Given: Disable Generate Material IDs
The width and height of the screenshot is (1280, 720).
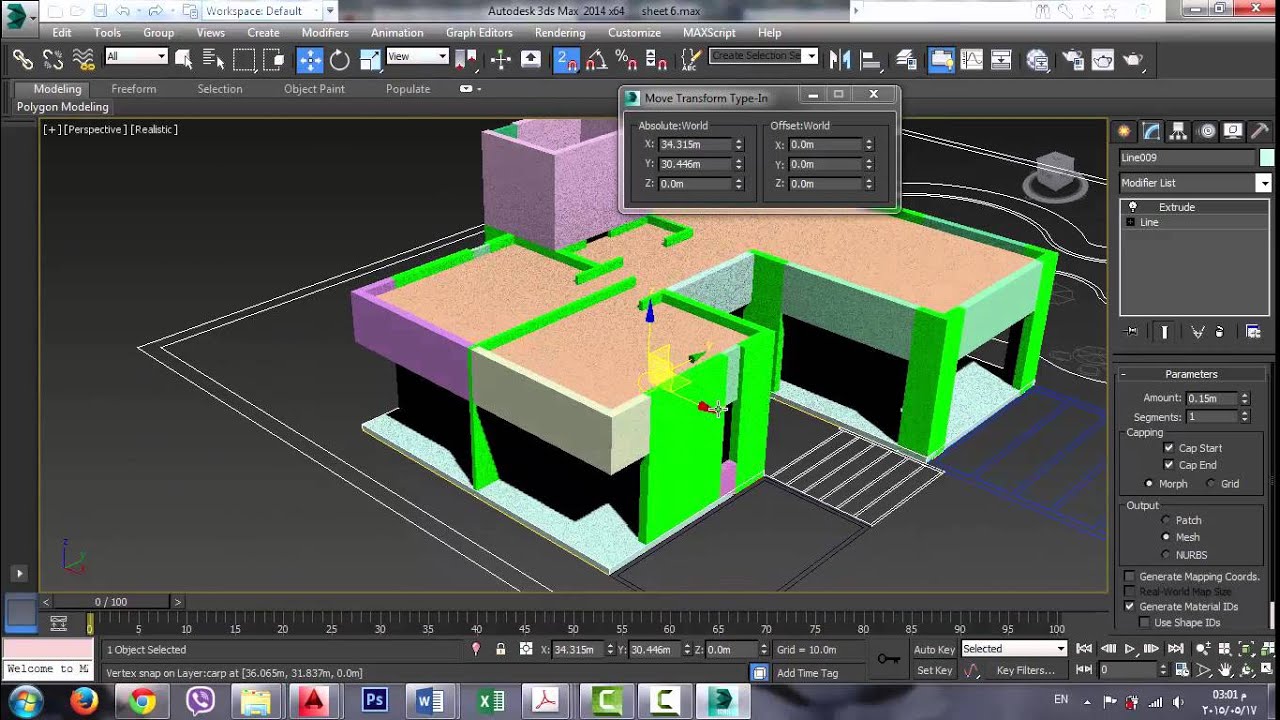Looking at the screenshot, I should click(1130, 606).
